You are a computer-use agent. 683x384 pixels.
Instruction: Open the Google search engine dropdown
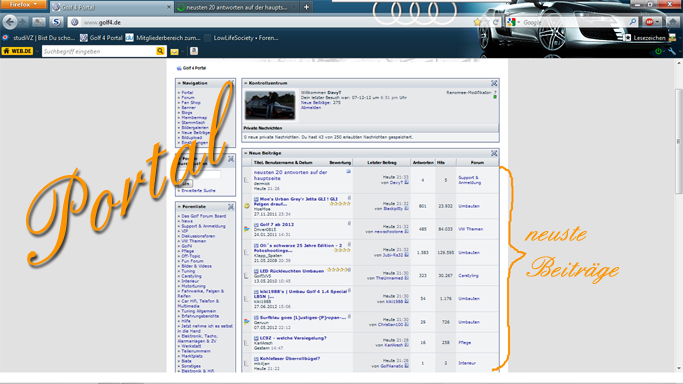click(x=519, y=22)
